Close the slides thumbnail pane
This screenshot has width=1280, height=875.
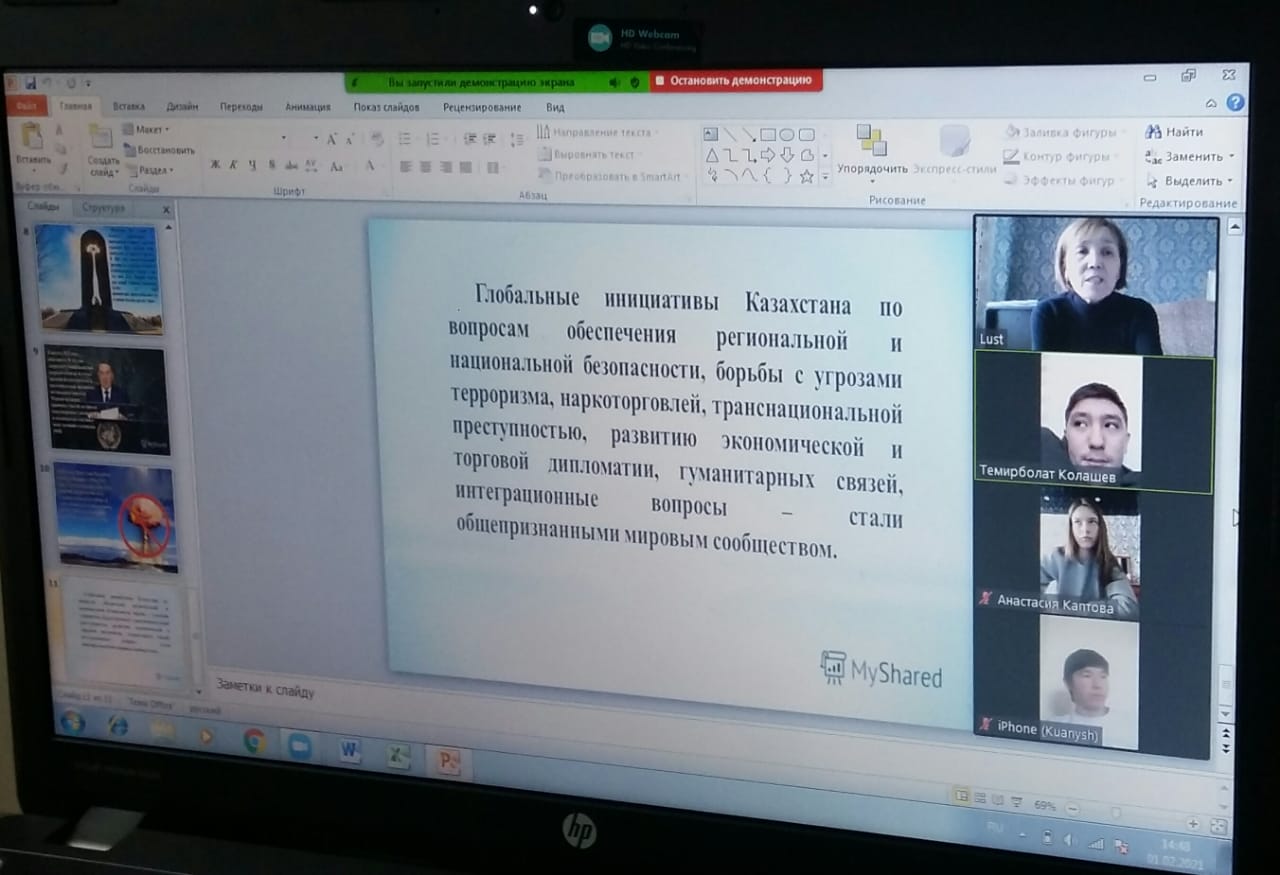tap(167, 209)
